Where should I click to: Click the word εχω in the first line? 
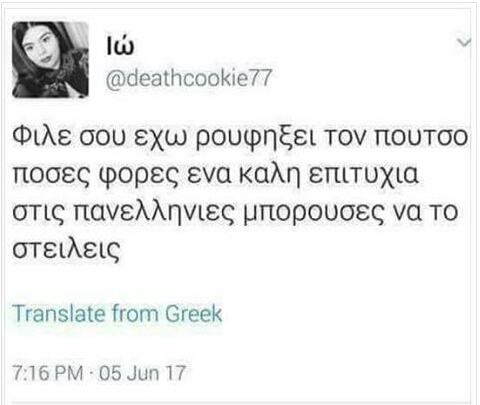[160, 138]
